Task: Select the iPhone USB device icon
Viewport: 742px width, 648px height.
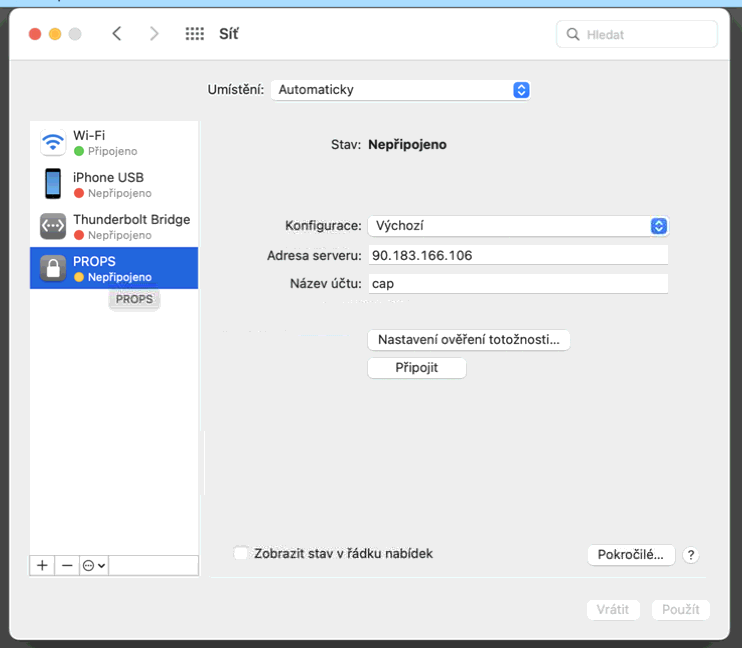Action: pos(52,185)
